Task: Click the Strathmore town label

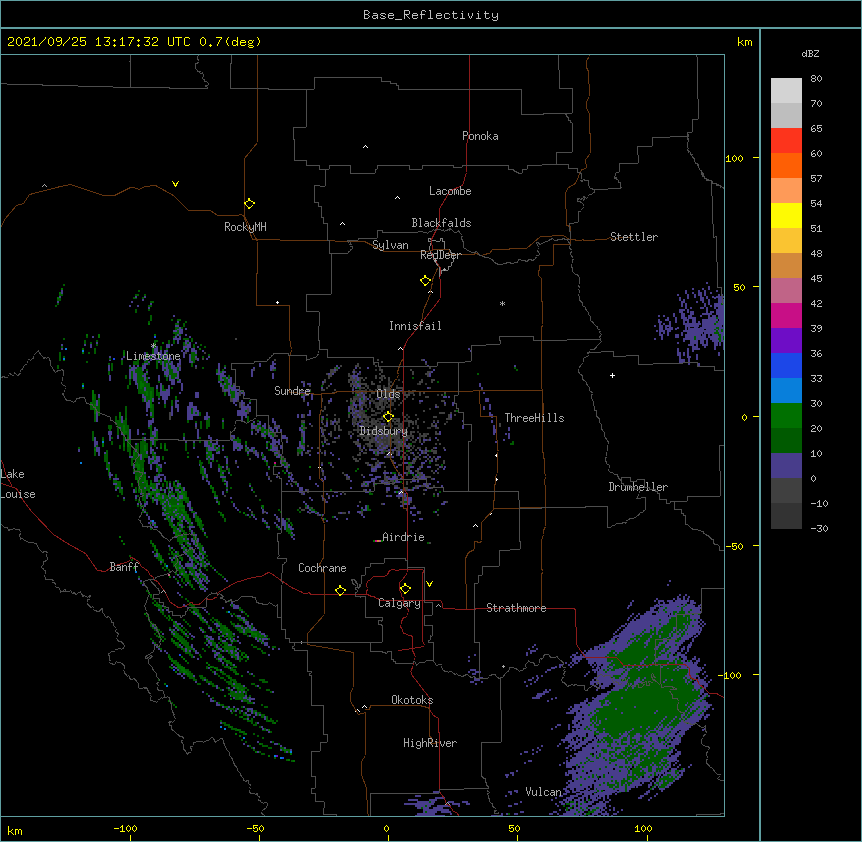Action: click(x=516, y=608)
